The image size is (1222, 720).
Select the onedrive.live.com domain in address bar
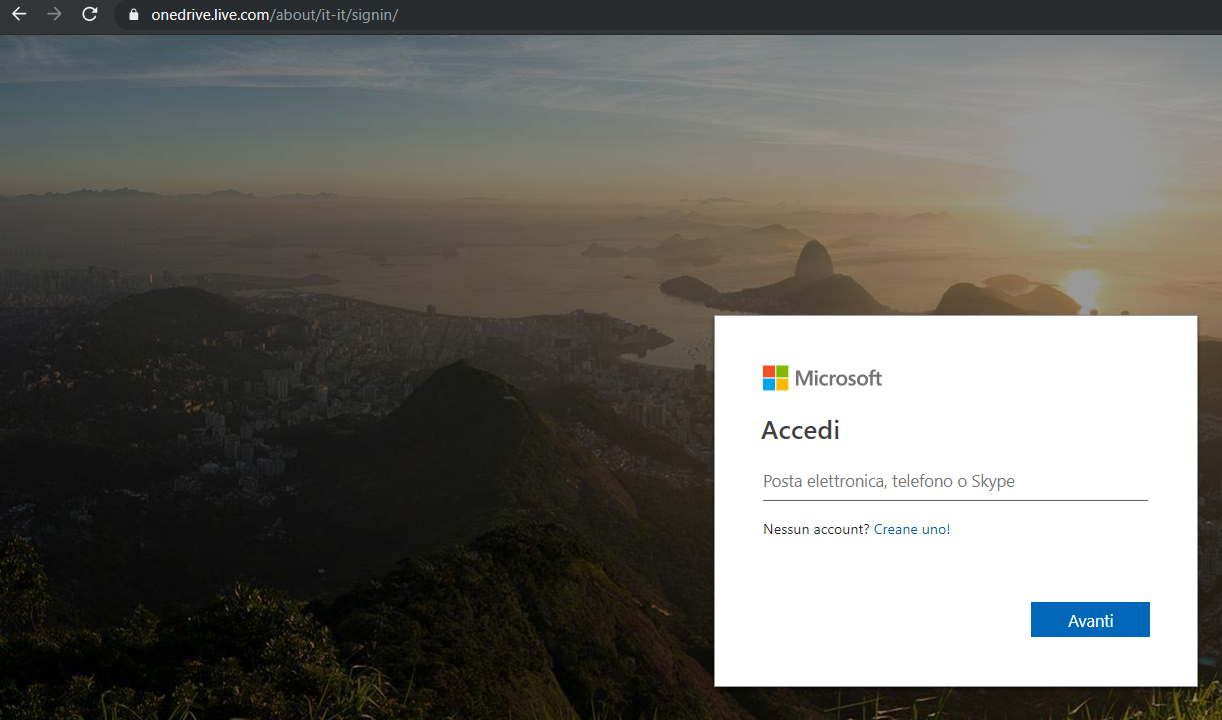[x=210, y=15]
